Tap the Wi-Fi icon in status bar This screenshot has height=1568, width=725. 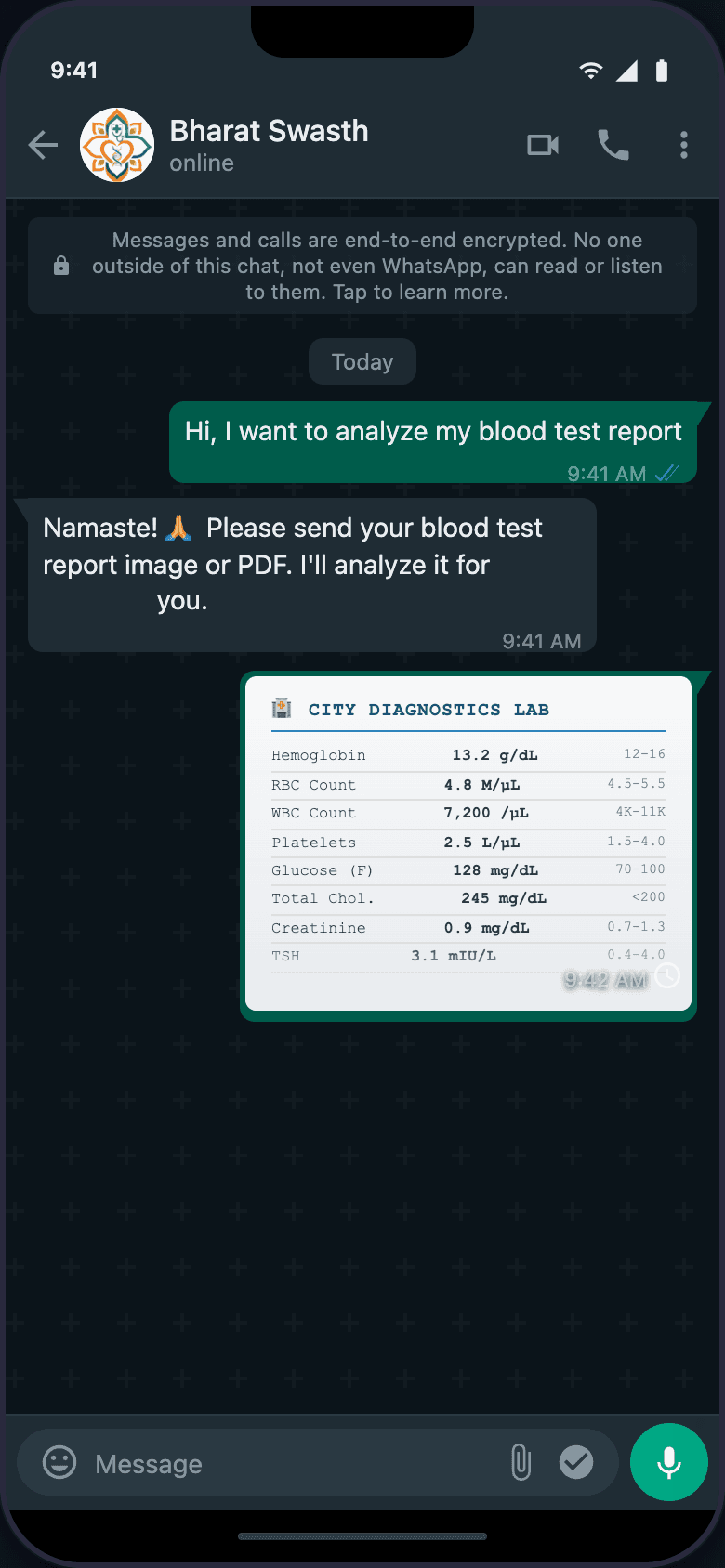click(x=590, y=71)
